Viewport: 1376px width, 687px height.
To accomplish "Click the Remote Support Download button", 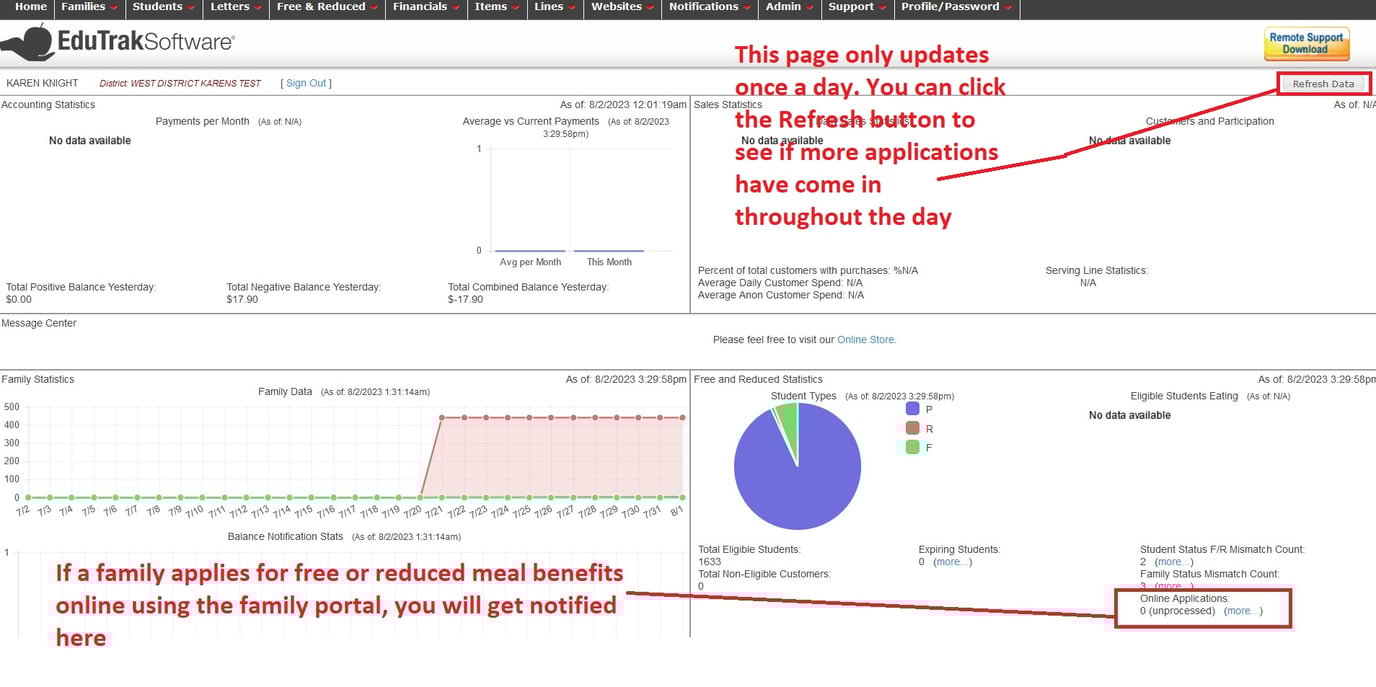I will click(x=1306, y=43).
